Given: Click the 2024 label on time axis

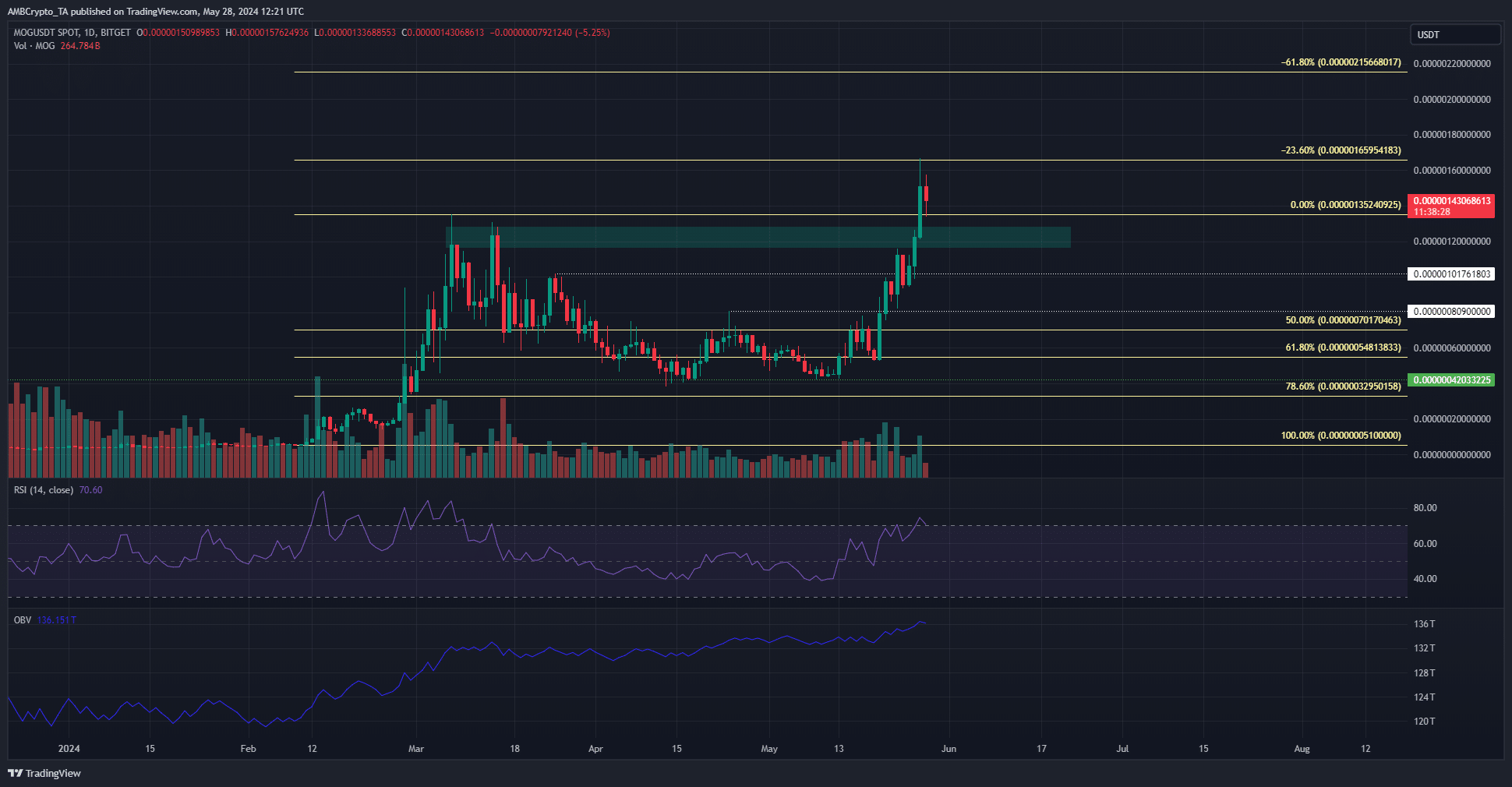Looking at the screenshot, I should pyautogui.click(x=69, y=749).
